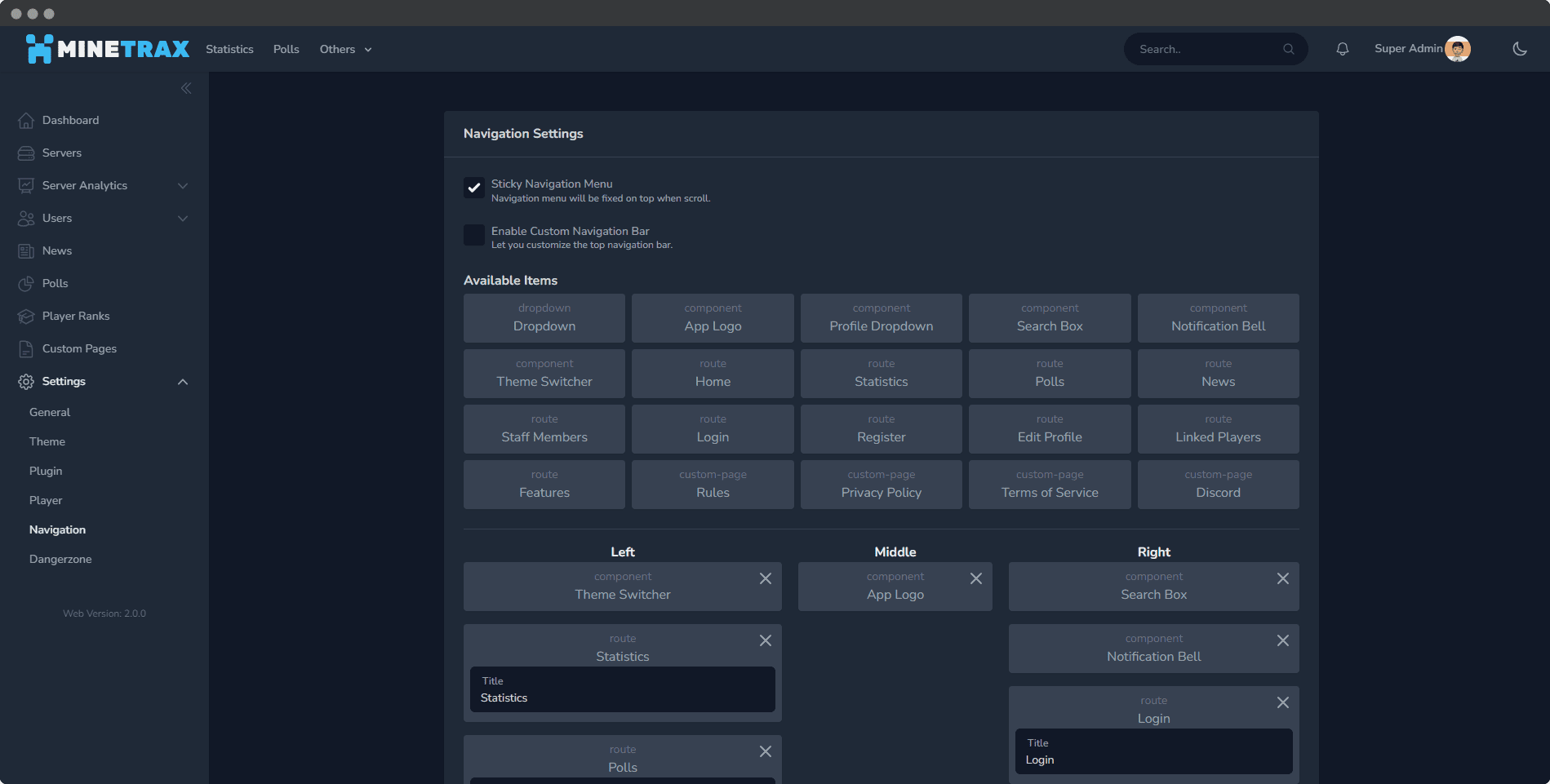Select Theme Switcher available item
This screenshot has height=784, width=1550.
pyautogui.click(x=544, y=374)
